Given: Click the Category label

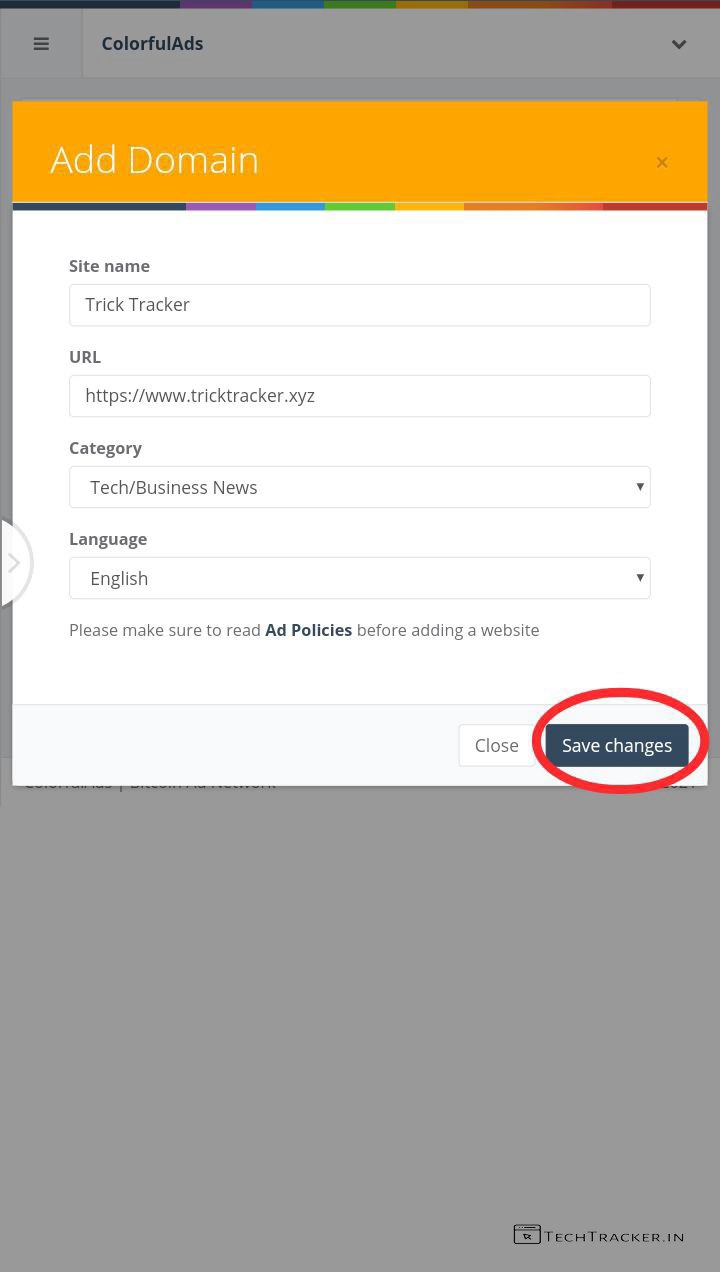Looking at the screenshot, I should pos(105,448).
